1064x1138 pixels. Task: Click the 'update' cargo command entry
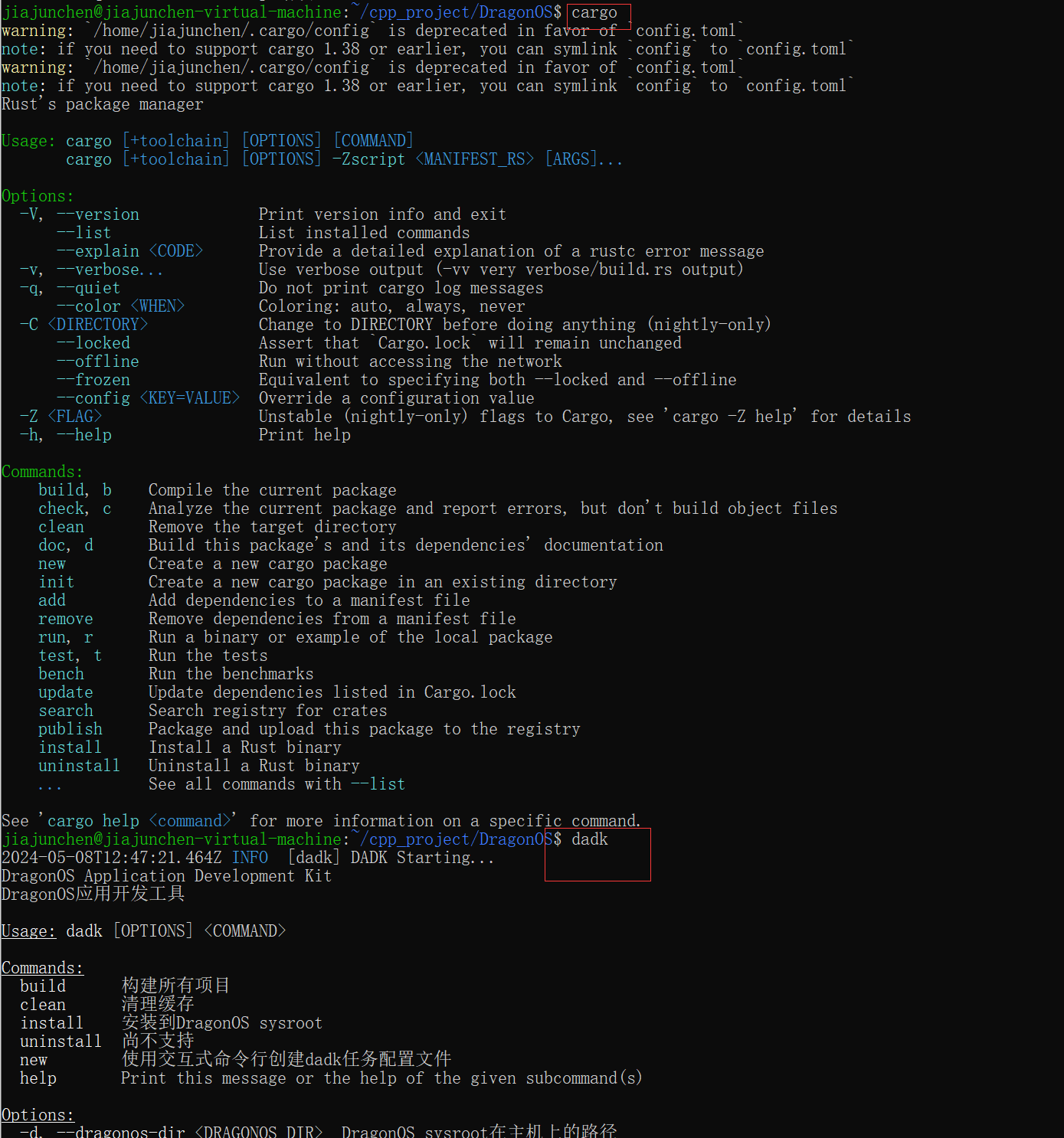(66, 692)
